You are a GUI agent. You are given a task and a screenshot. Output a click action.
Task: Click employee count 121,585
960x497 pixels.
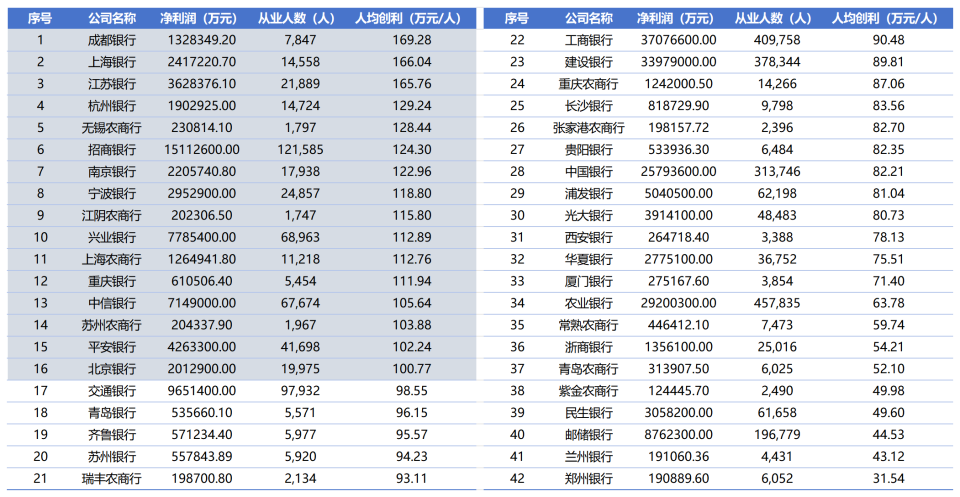coord(300,149)
